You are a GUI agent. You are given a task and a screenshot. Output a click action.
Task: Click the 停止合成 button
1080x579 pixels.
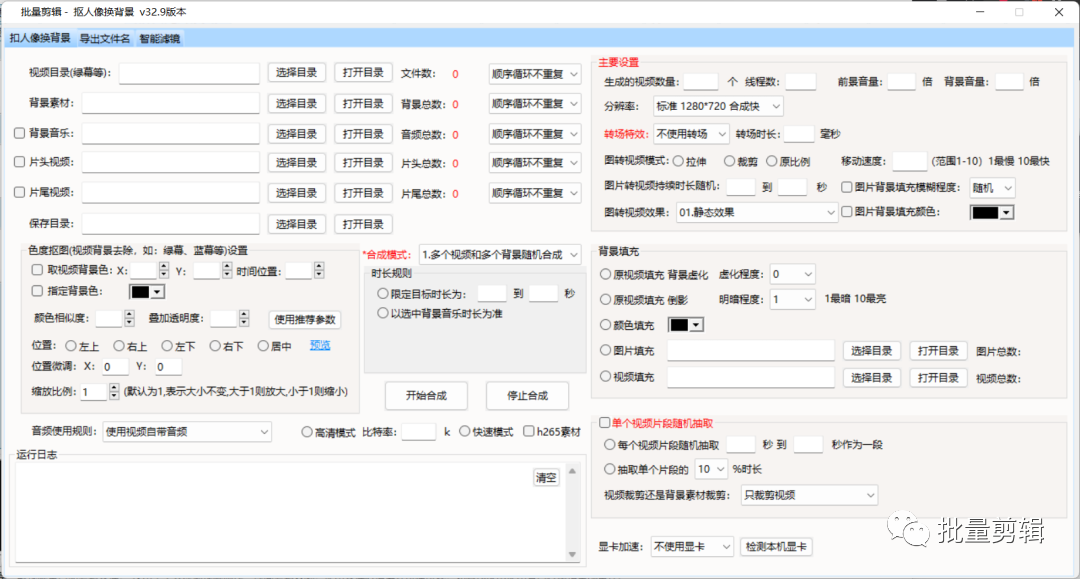click(x=528, y=396)
